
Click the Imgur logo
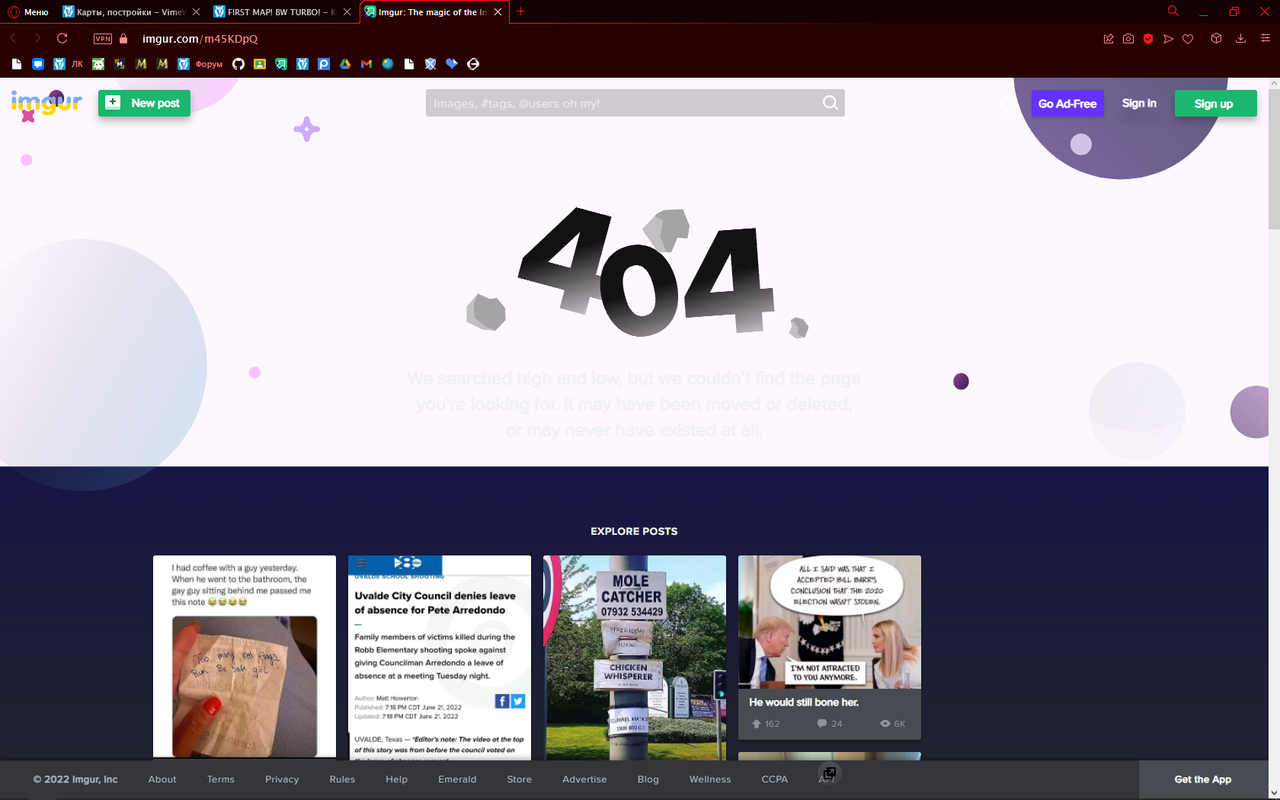coord(45,103)
